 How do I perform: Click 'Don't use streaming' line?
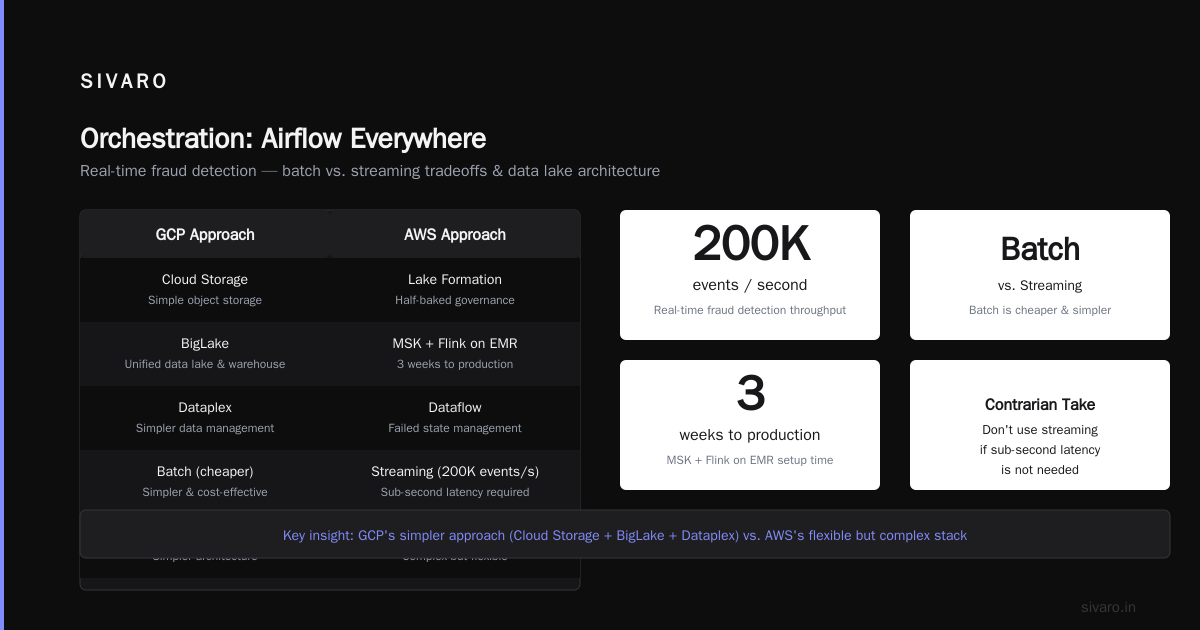(1040, 430)
